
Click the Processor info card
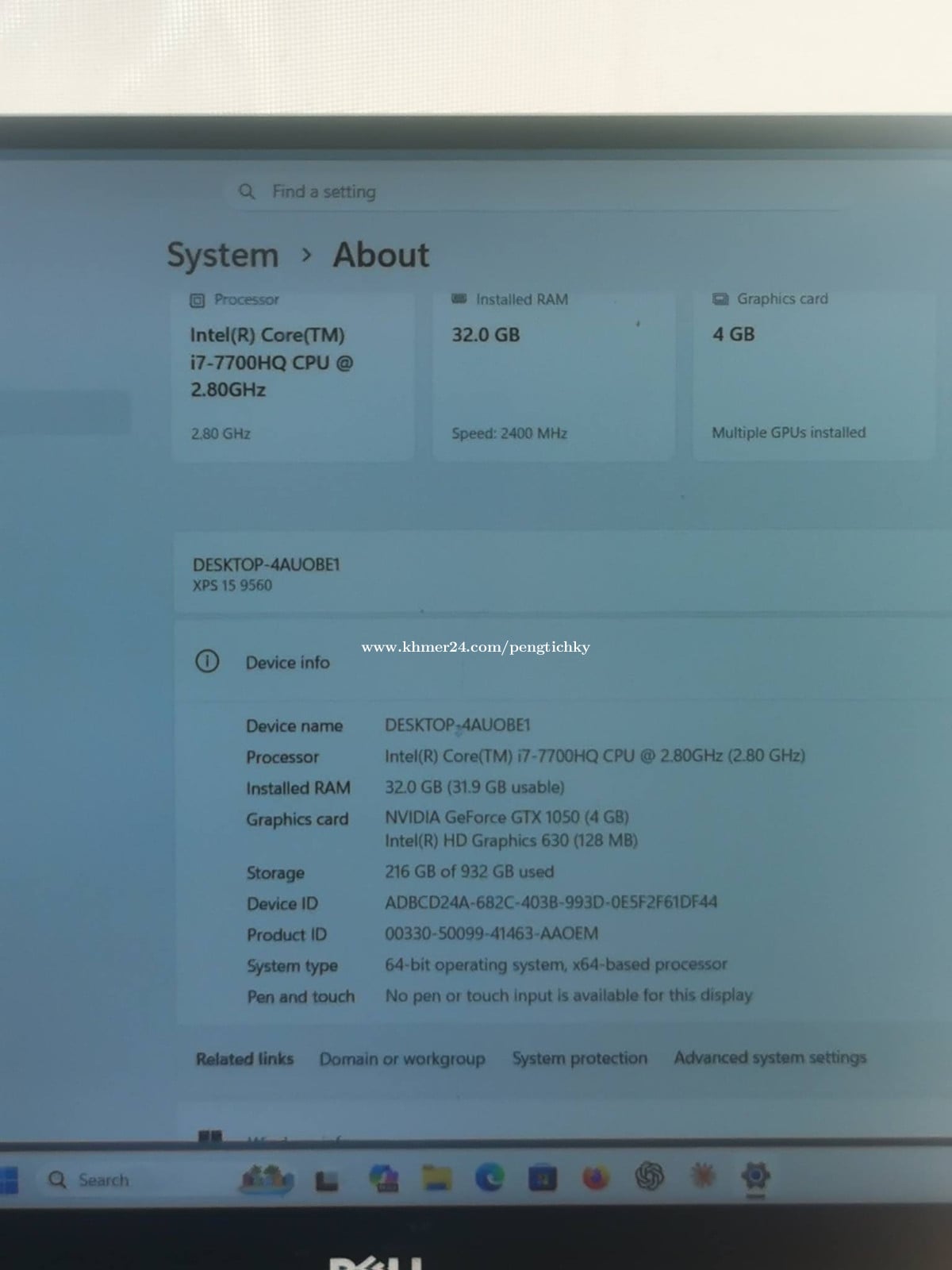tap(294, 375)
